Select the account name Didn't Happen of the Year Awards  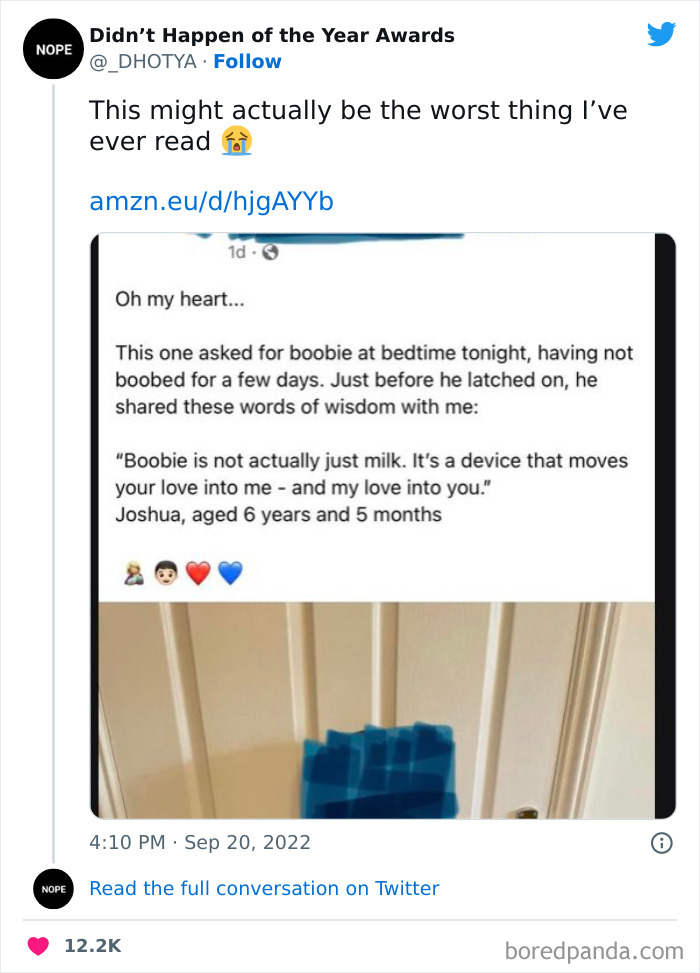coord(272,35)
